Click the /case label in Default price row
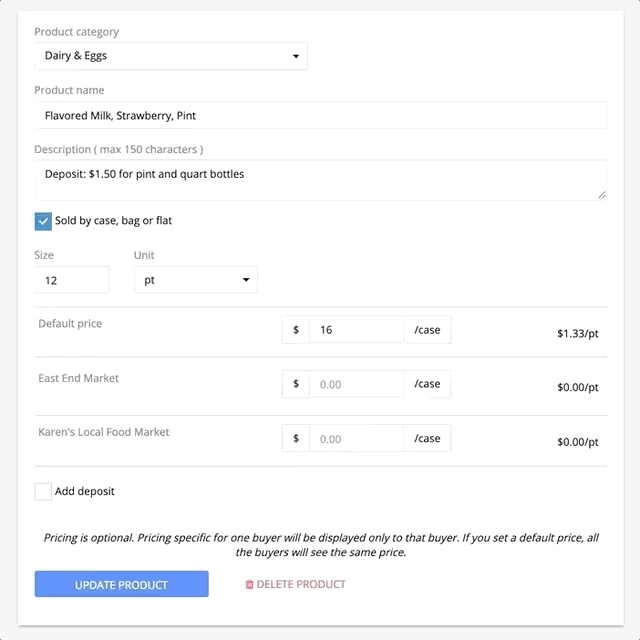 coord(427,330)
